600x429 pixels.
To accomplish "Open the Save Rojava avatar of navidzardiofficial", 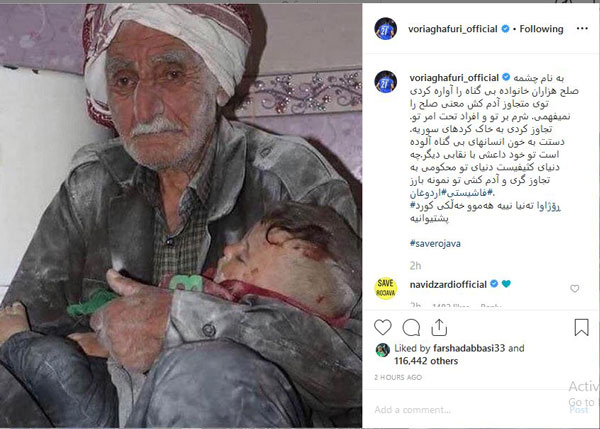I will tap(385, 288).
